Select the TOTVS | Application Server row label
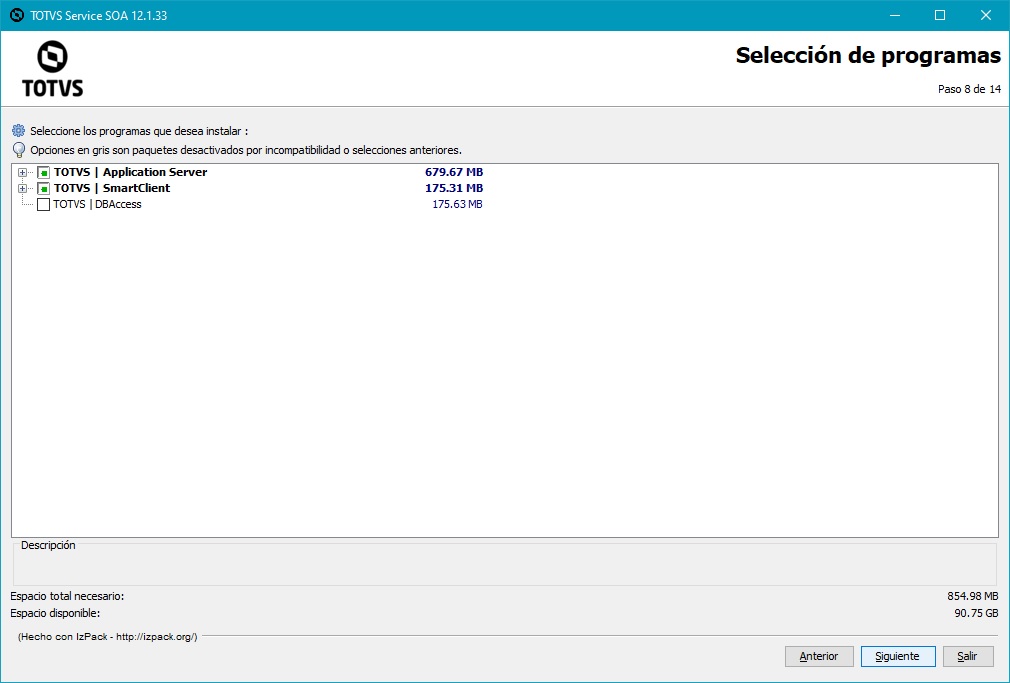 click(131, 172)
